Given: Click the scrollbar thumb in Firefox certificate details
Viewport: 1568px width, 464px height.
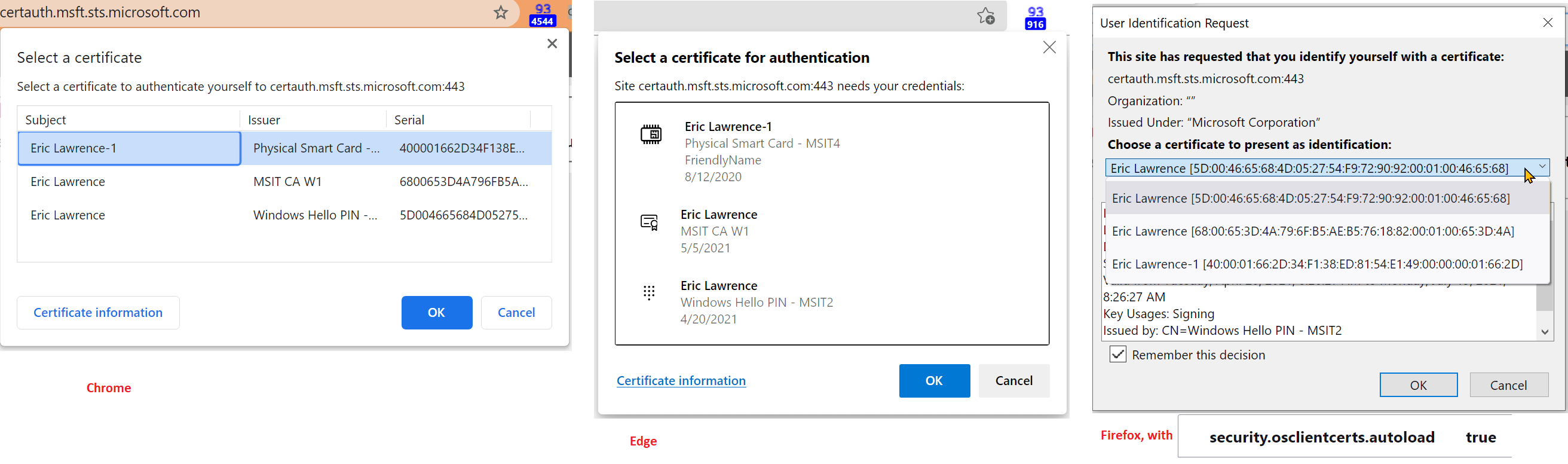Looking at the screenshot, I should (x=1545, y=297).
